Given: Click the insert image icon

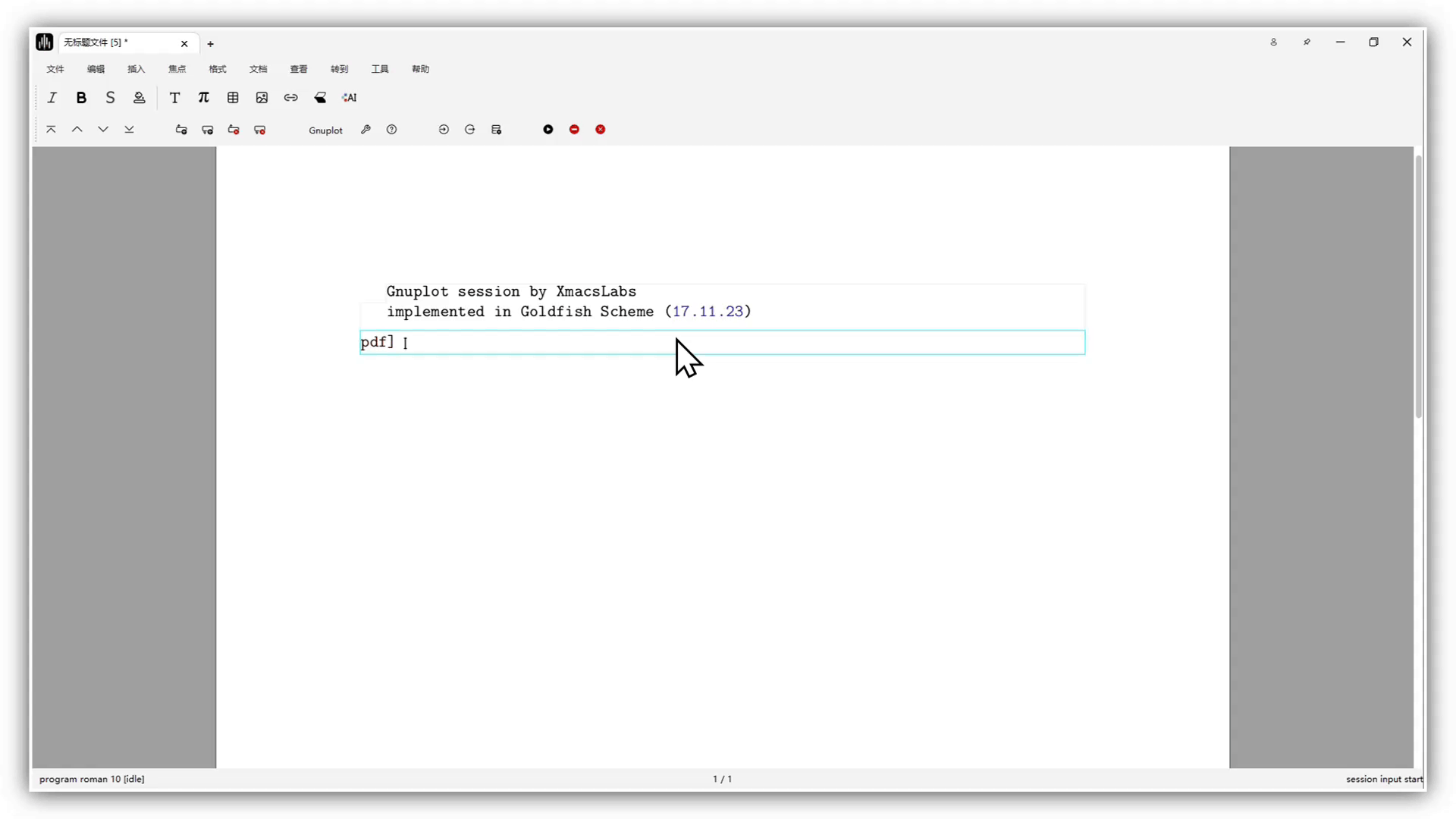Looking at the screenshot, I should click(262, 98).
